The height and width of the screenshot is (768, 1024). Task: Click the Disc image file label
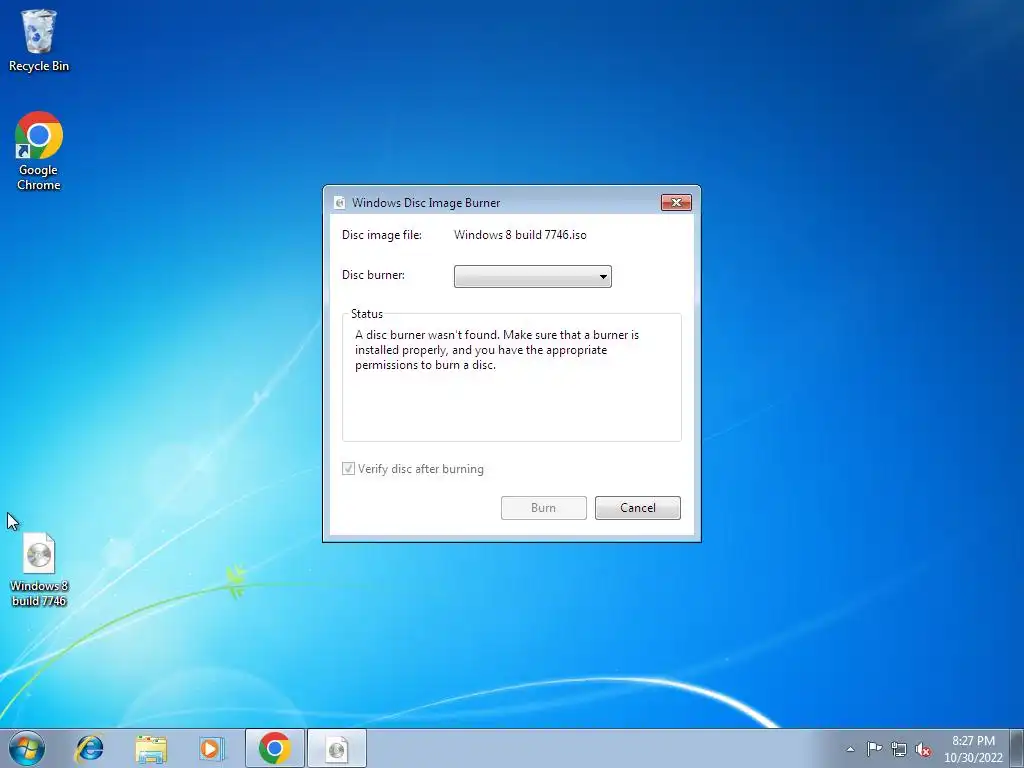click(381, 234)
